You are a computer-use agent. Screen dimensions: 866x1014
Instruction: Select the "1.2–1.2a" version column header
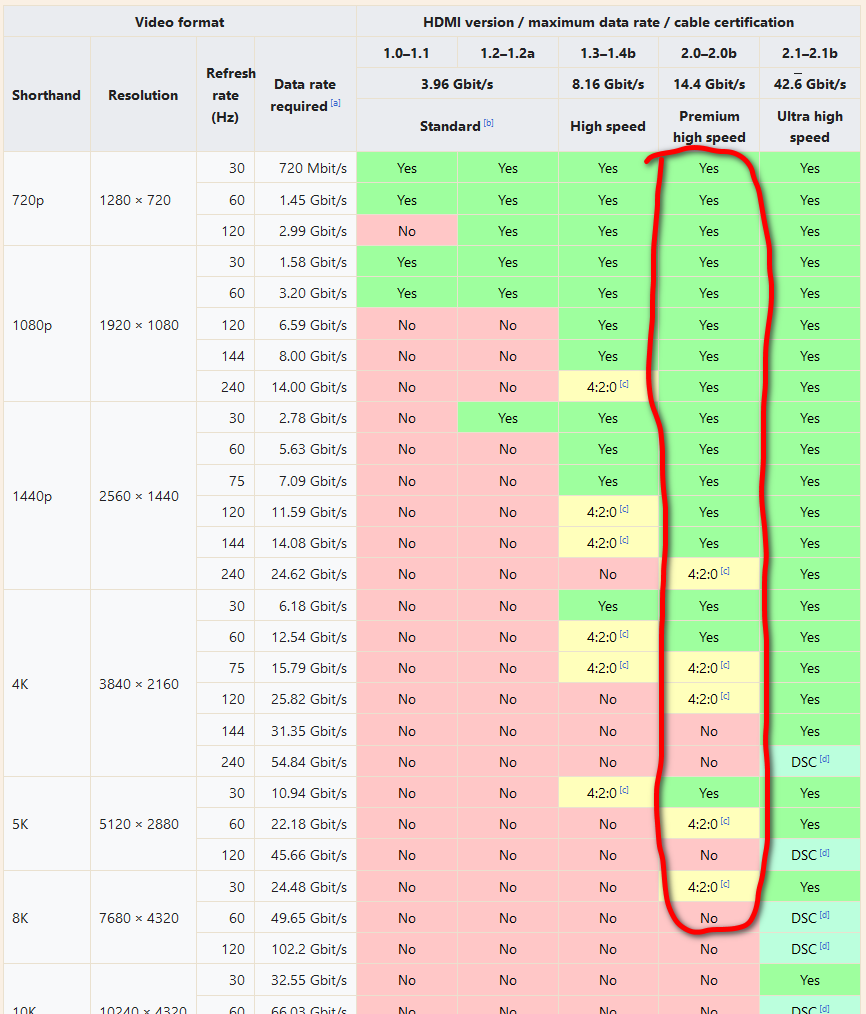click(508, 53)
